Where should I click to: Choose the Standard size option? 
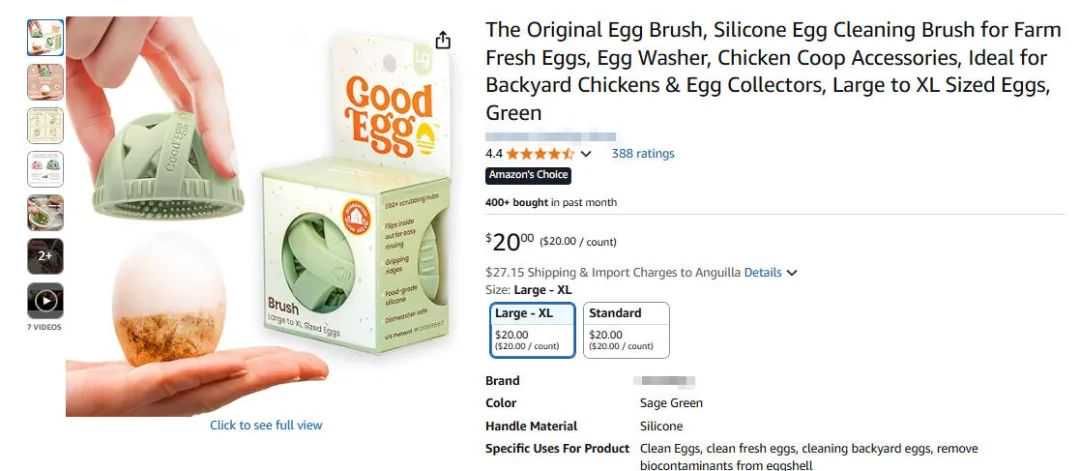(626, 329)
